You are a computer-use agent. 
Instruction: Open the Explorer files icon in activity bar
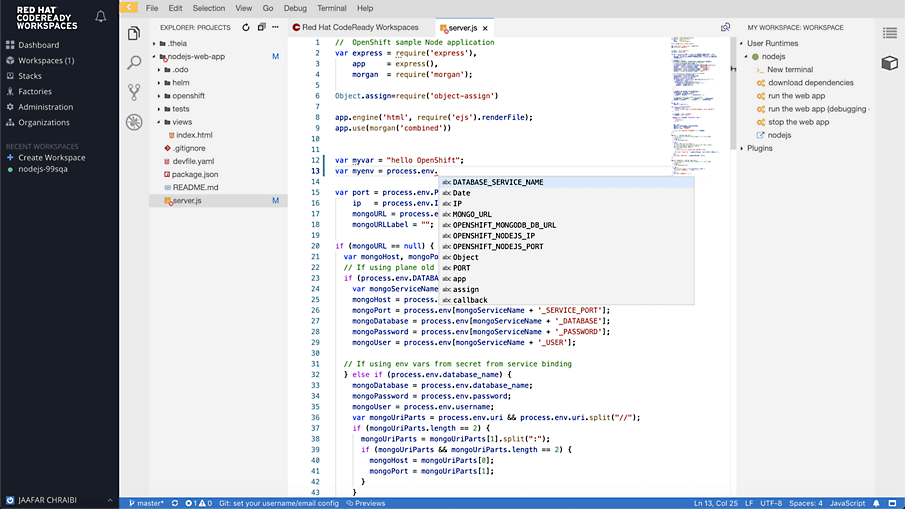point(134,34)
